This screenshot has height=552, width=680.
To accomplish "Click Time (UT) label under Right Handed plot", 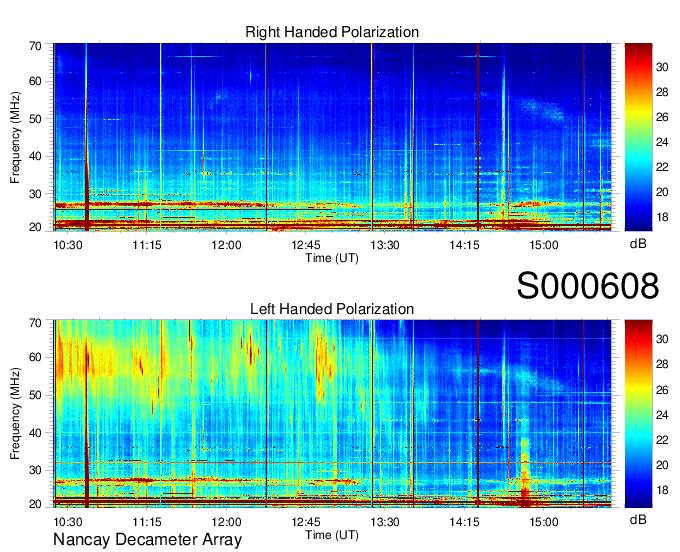I will click(332, 258).
